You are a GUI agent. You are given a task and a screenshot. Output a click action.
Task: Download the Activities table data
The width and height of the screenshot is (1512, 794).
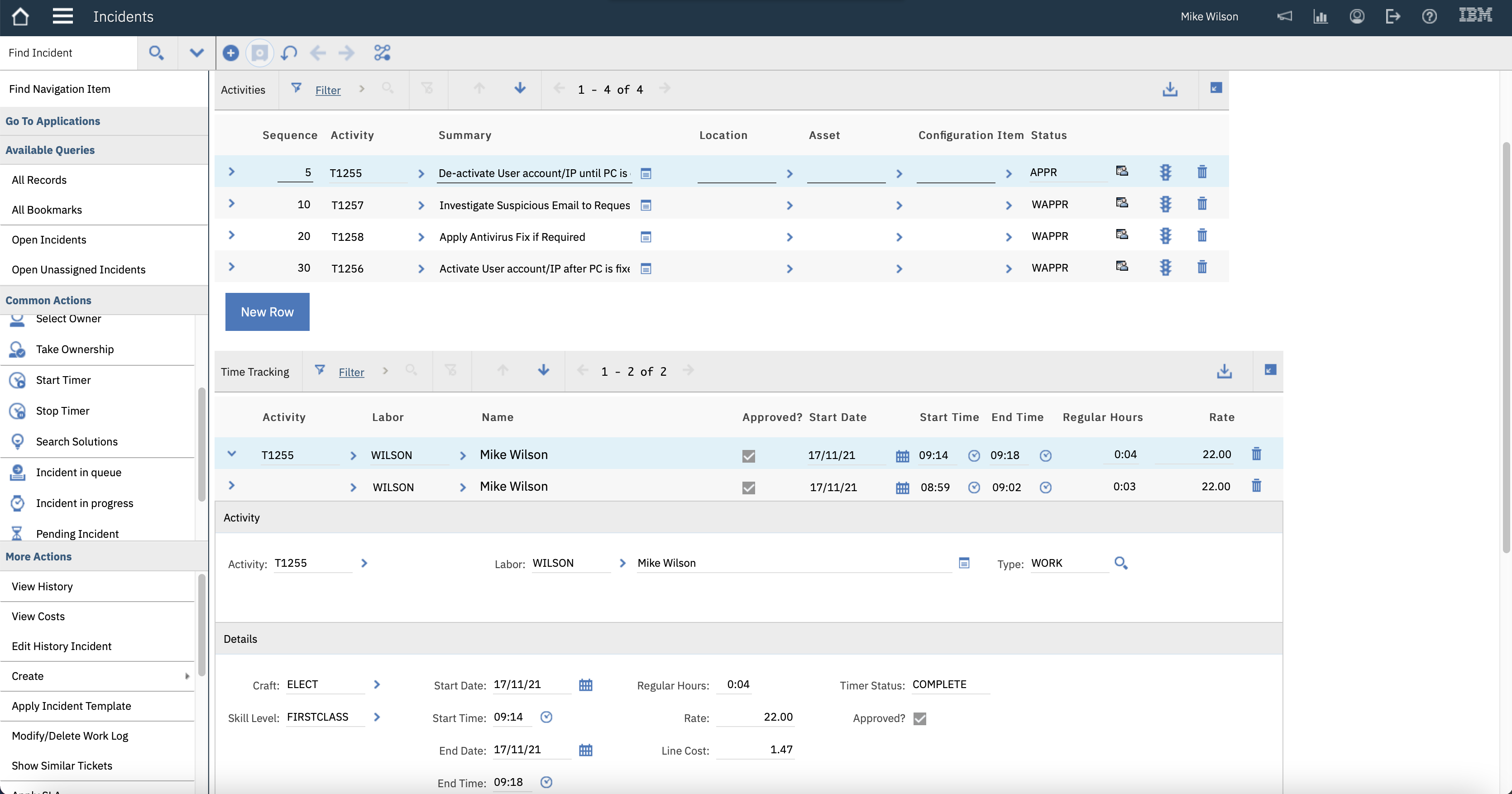click(x=1170, y=89)
